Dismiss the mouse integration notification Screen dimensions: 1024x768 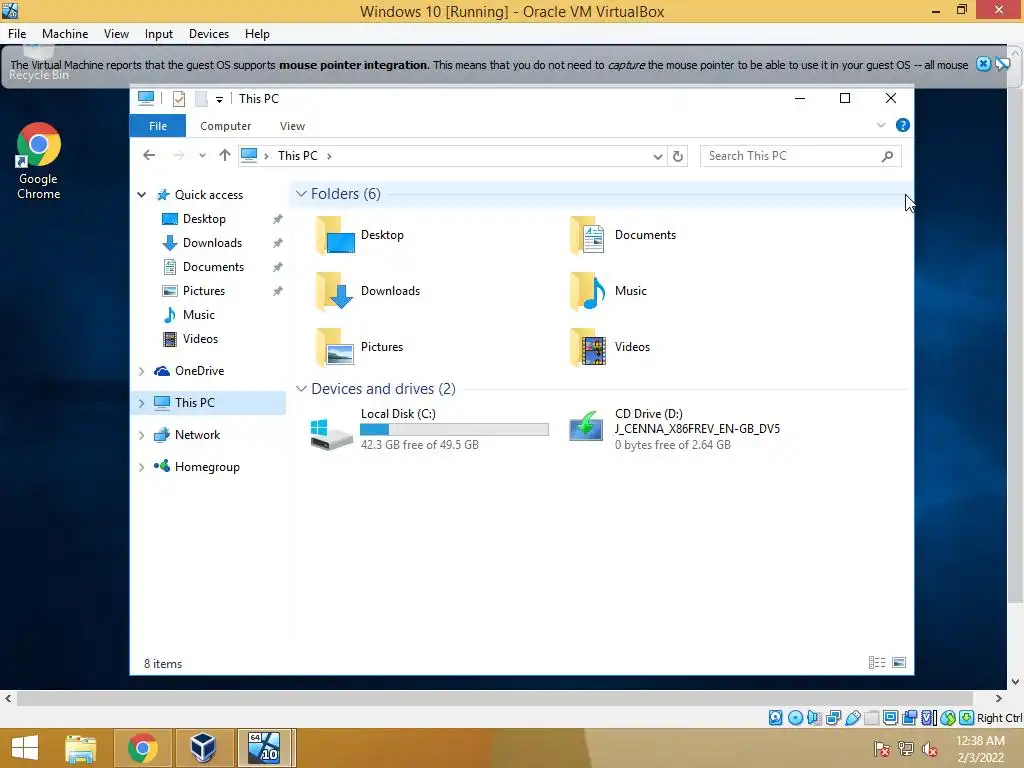(x=983, y=64)
